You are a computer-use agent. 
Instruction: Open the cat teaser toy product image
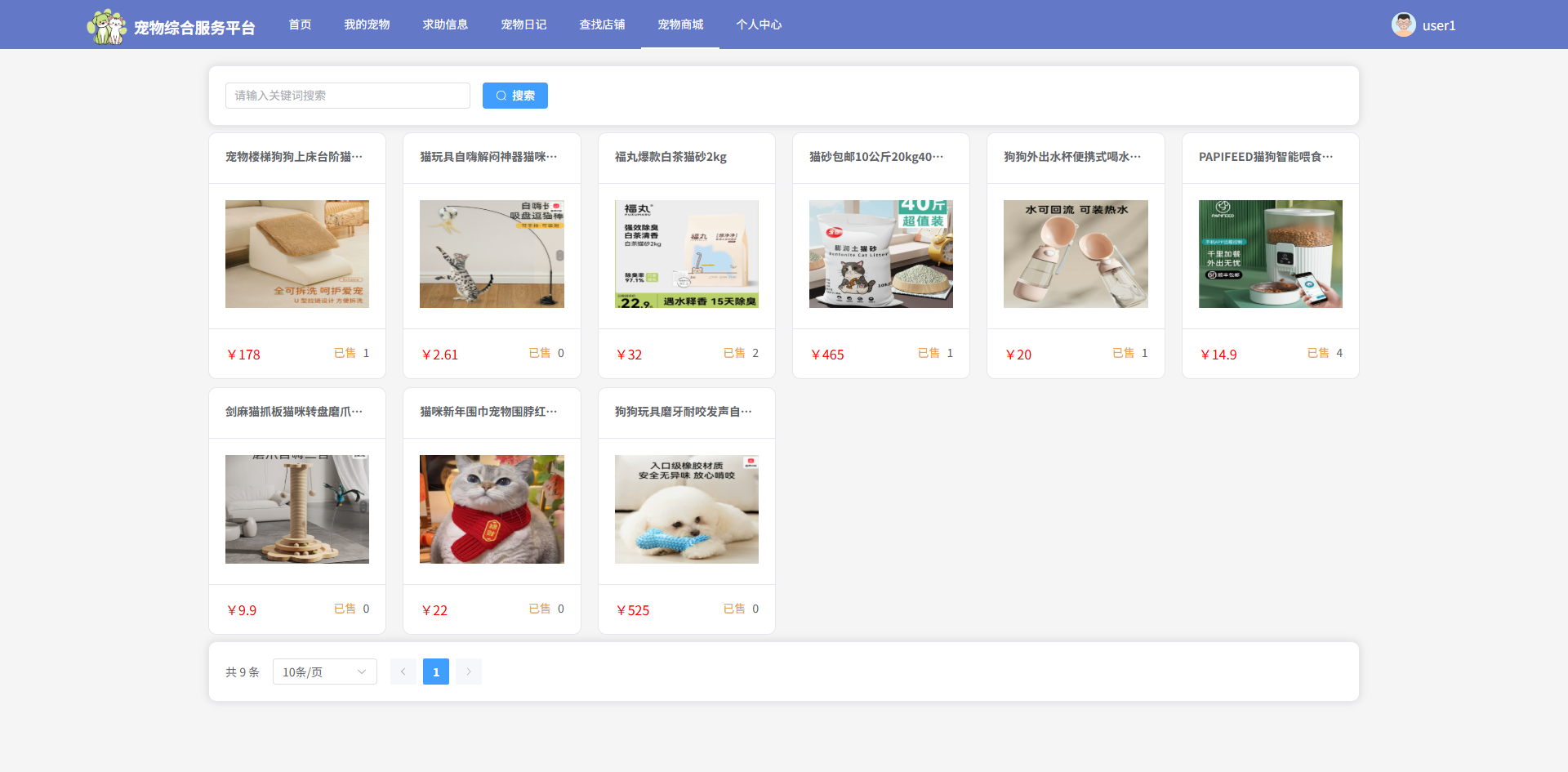(x=492, y=254)
